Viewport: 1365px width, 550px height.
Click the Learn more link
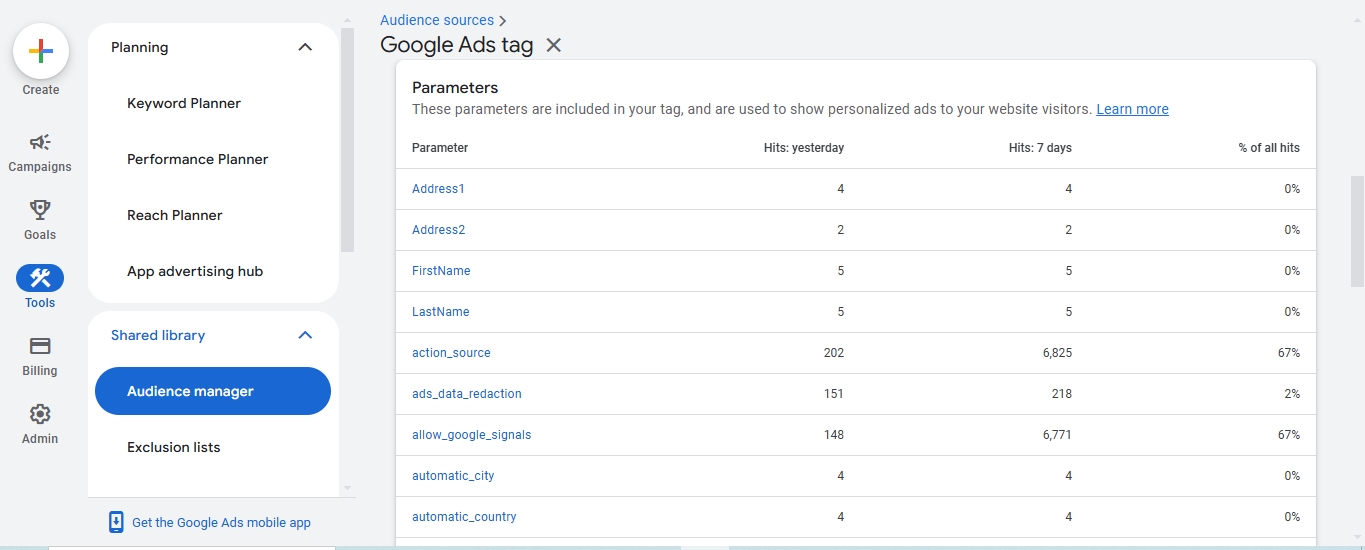(x=1132, y=109)
